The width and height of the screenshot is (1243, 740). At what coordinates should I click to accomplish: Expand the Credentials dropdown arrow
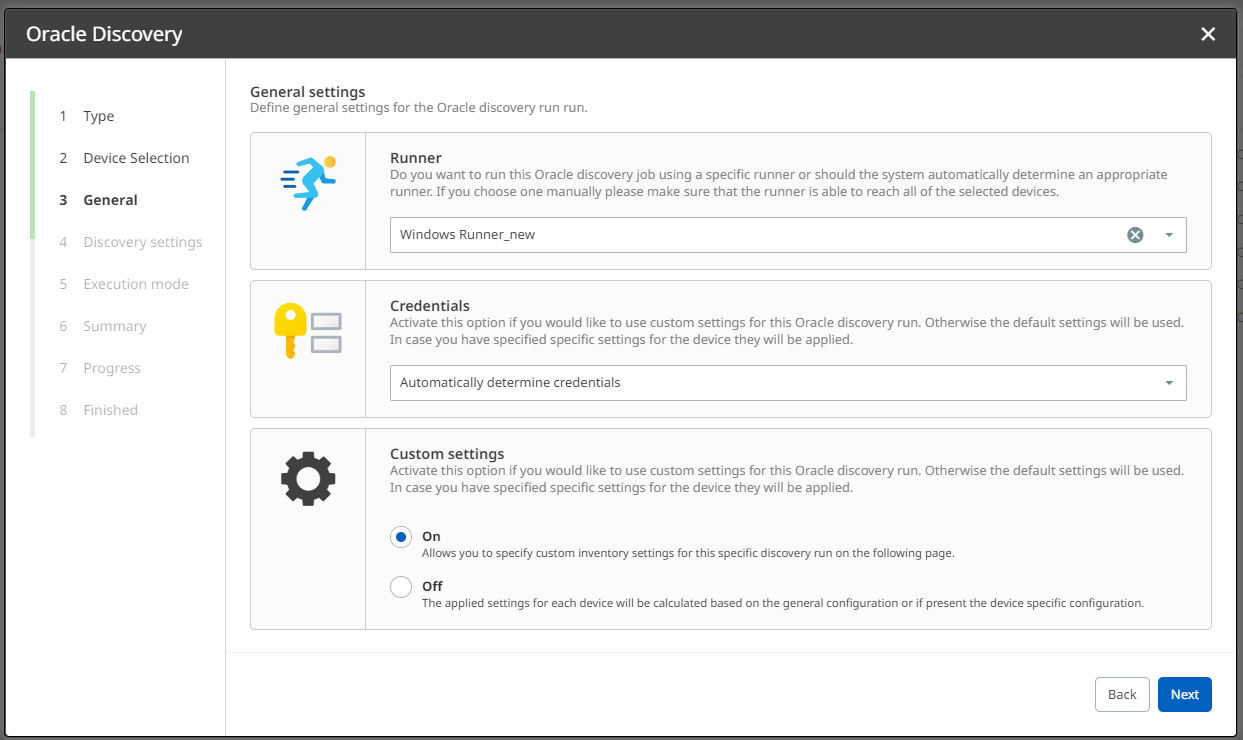click(1169, 383)
